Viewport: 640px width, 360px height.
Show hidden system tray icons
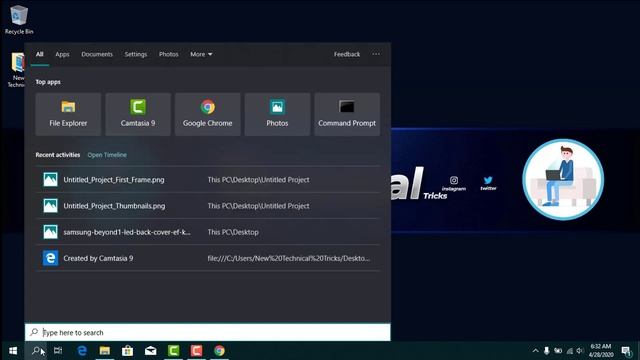click(535, 351)
